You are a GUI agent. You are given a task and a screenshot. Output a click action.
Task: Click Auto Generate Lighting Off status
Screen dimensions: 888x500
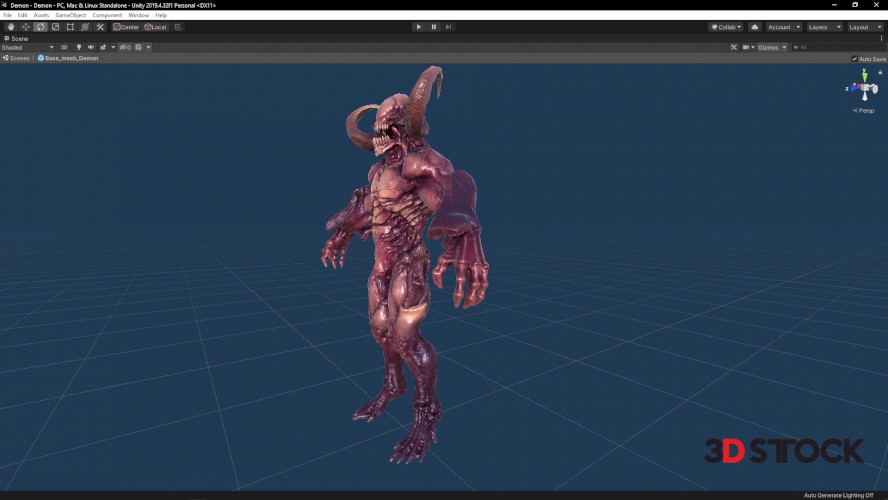coord(838,495)
